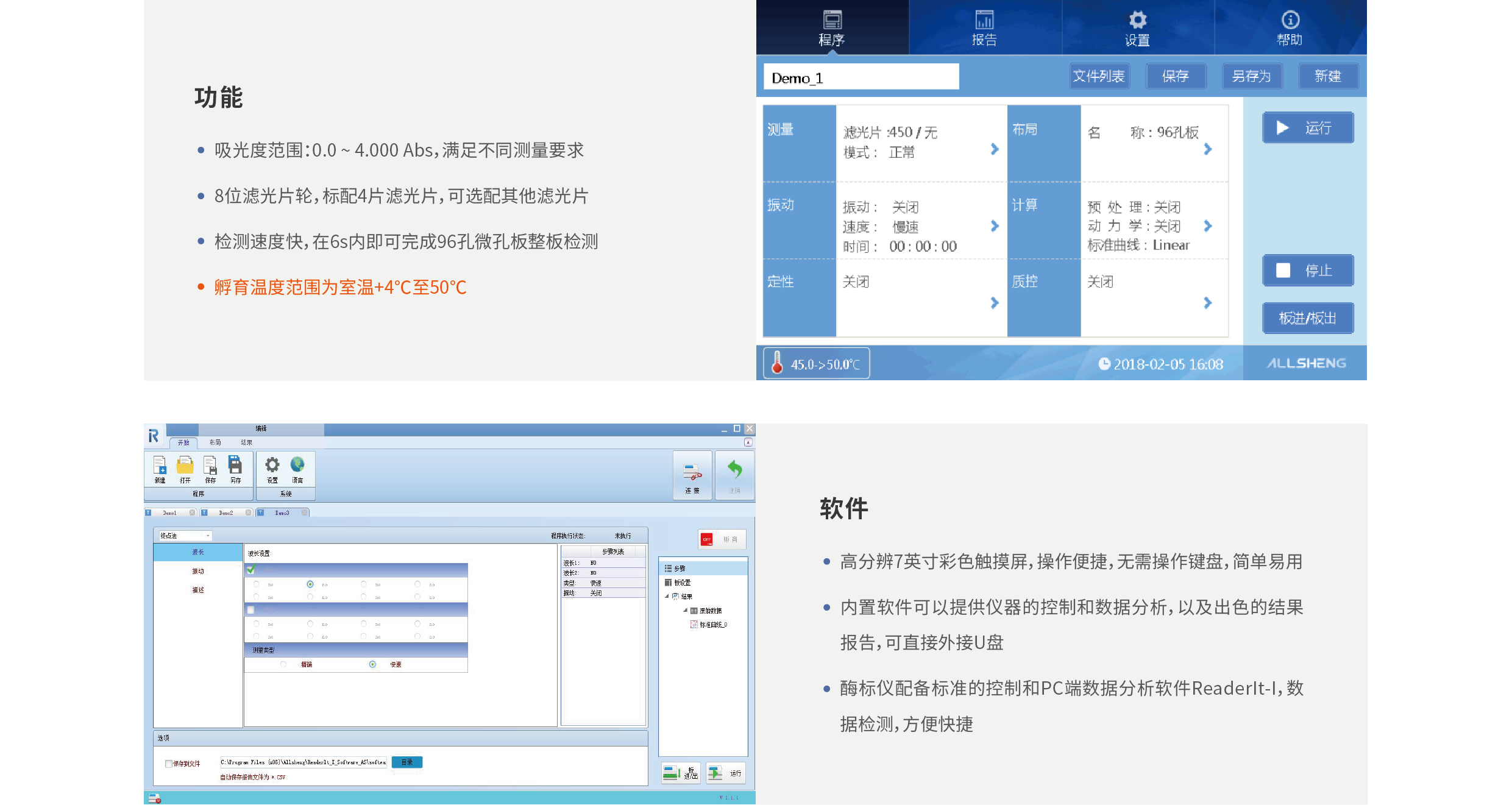
Task: Enable the 保存到文件 checkbox
Action: (169, 764)
